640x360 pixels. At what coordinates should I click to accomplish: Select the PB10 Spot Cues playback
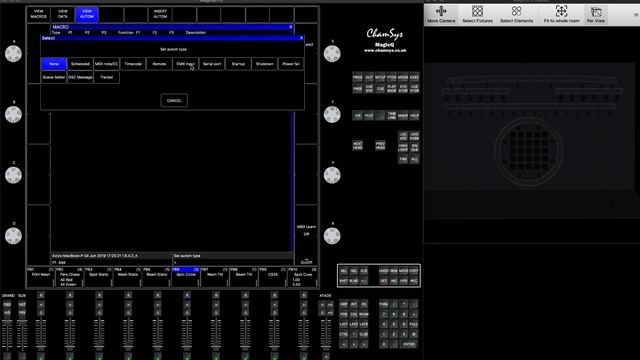tap(303, 277)
